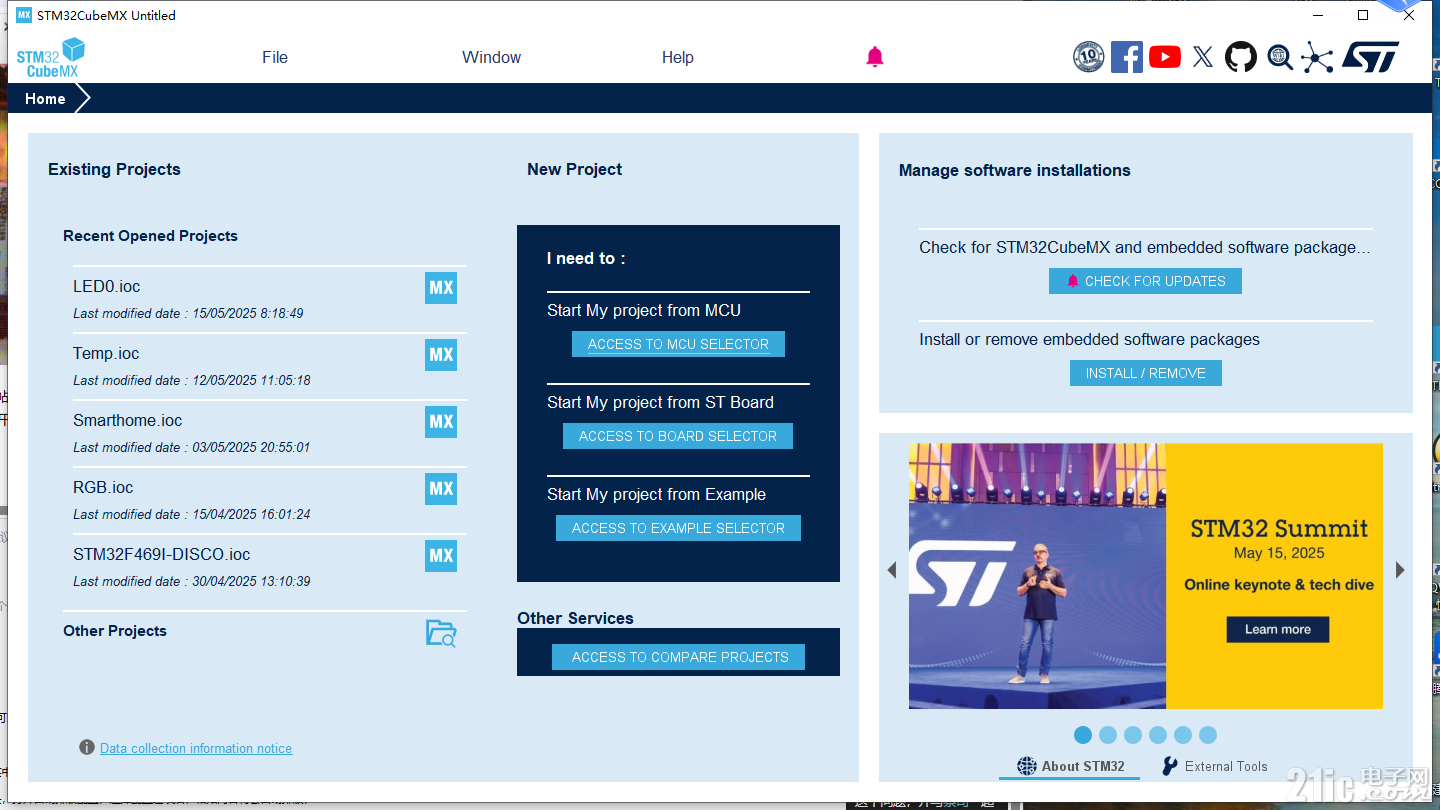Open Data collection information notice link

click(x=196, y=748)
